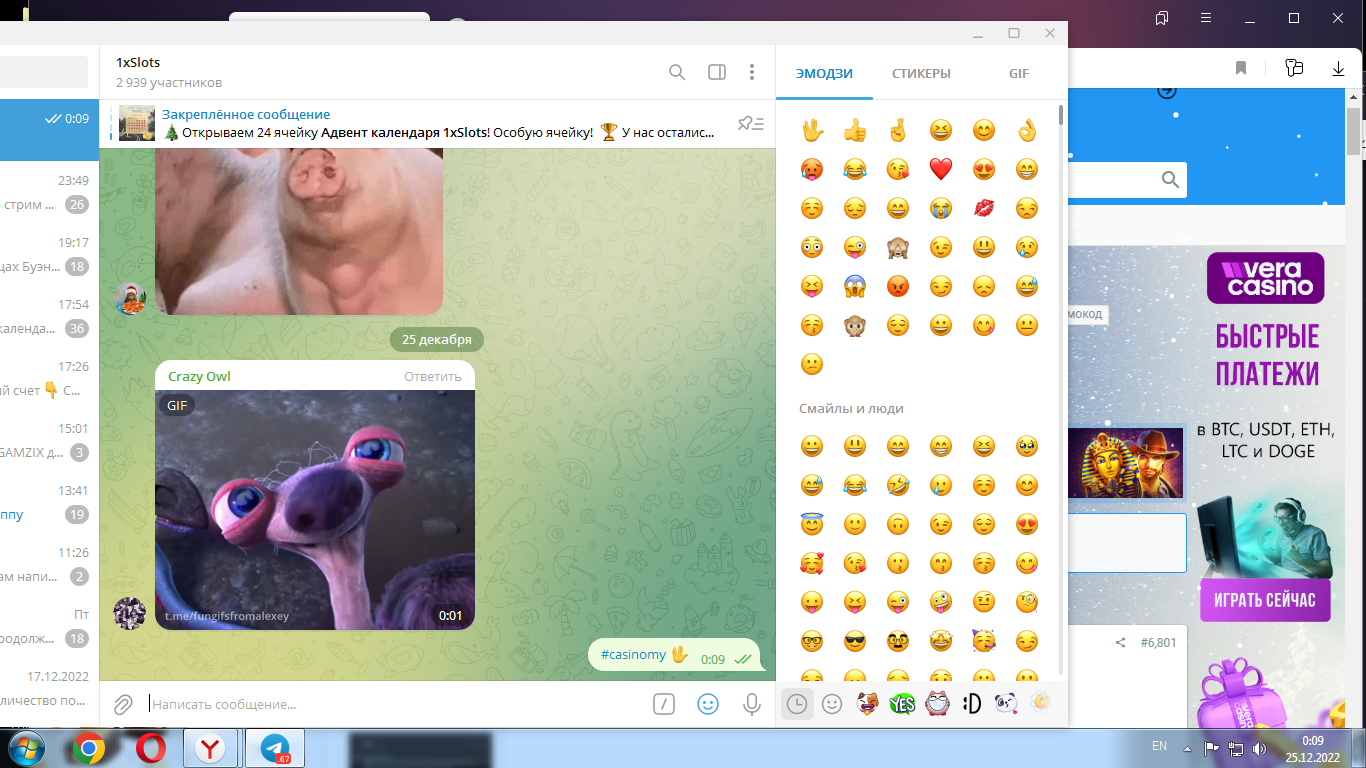Insert the see-no-evil monkey emoji
The height and width of the screenshot is (768, 1366).
click(x=898, y=247)
